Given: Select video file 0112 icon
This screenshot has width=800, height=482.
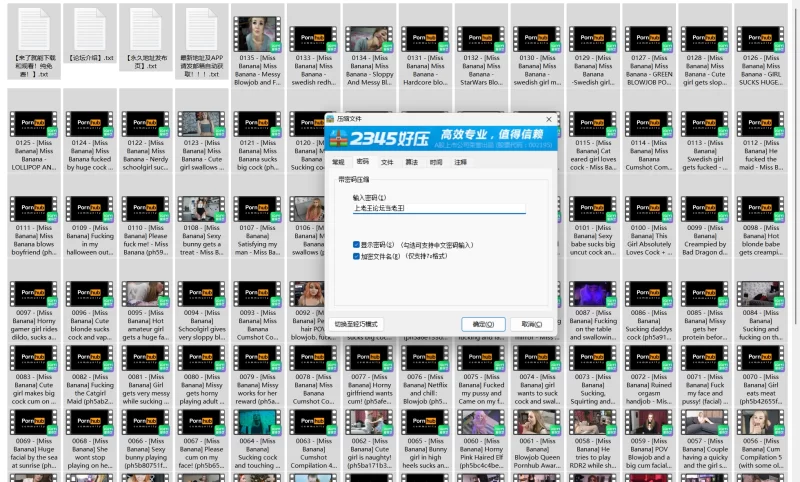Looking at the screenshot, I should click(761, 124).
